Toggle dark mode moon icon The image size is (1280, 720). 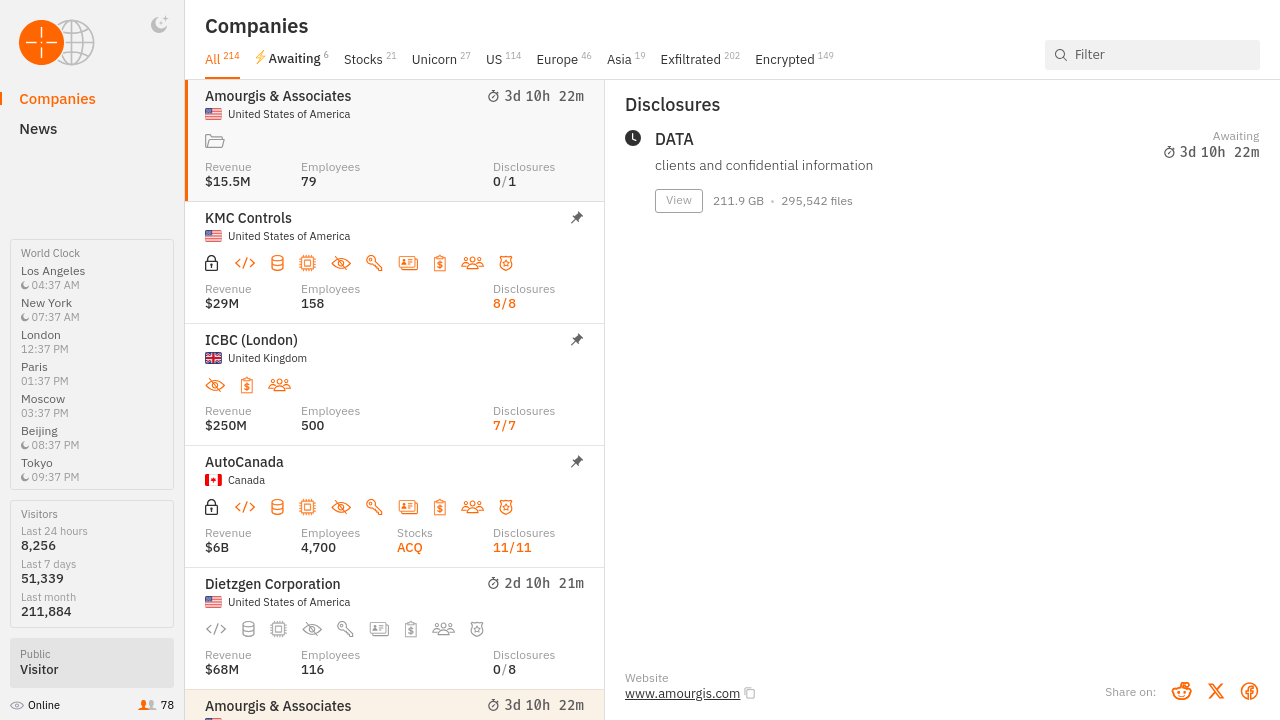(x=159, y=25)
